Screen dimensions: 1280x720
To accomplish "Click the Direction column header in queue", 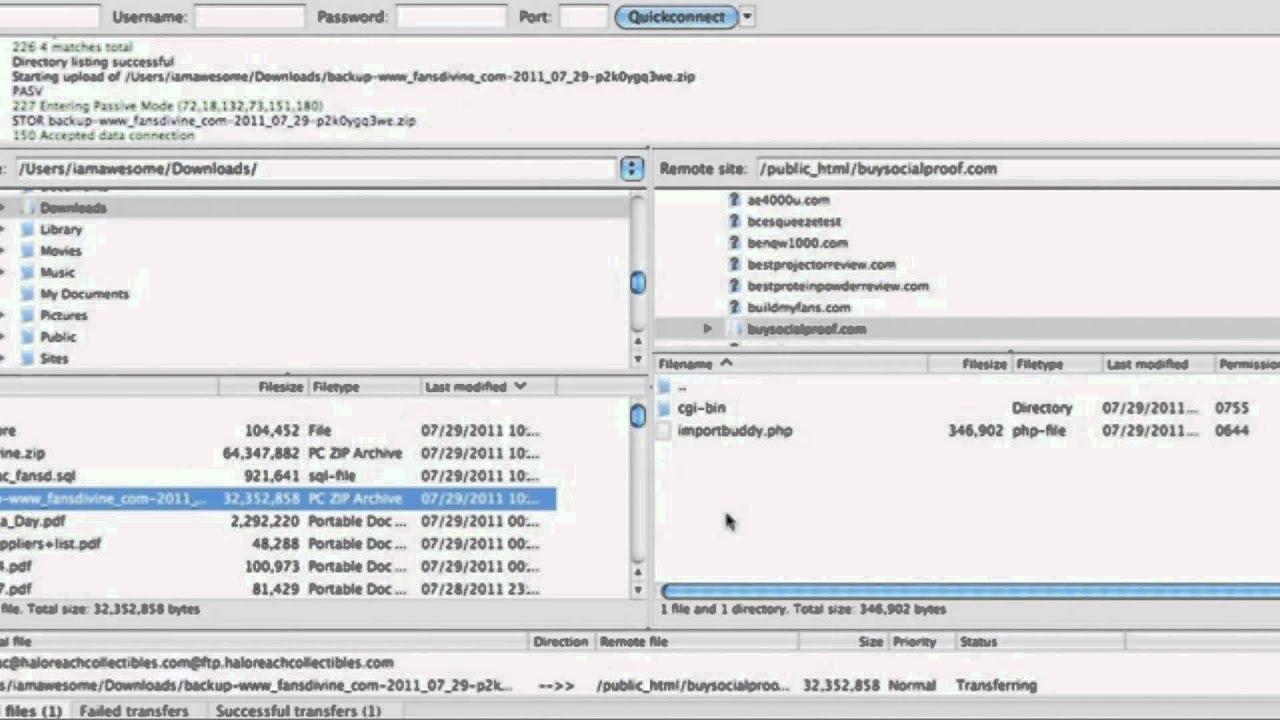I will 561,642.
